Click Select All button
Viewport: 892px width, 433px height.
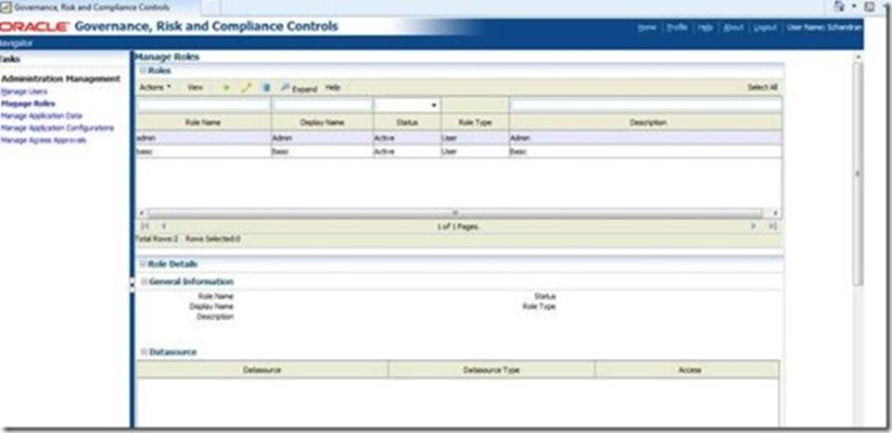[x=762, y=88]
